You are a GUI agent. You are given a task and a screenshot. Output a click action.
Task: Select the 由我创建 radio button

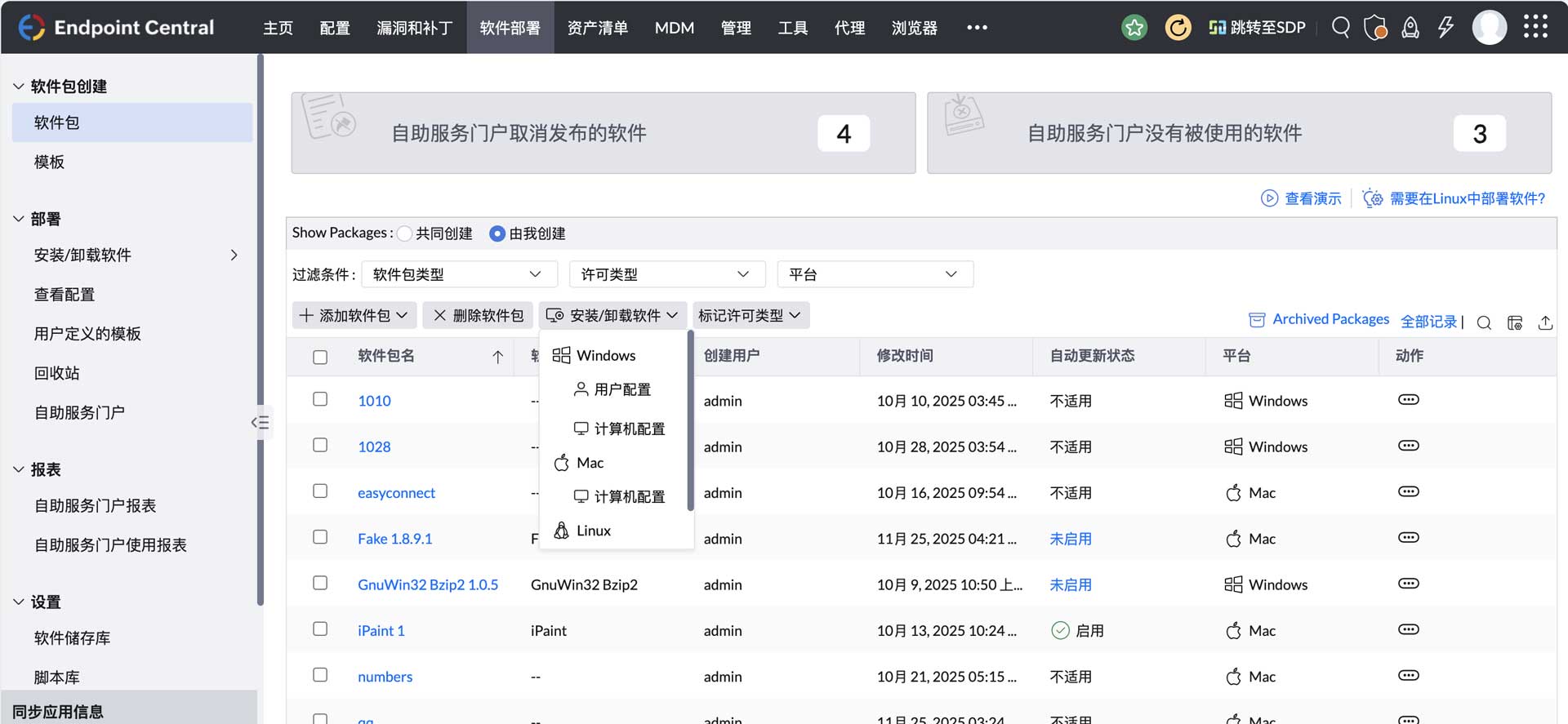pyautogui.click(x=497, y=233)
